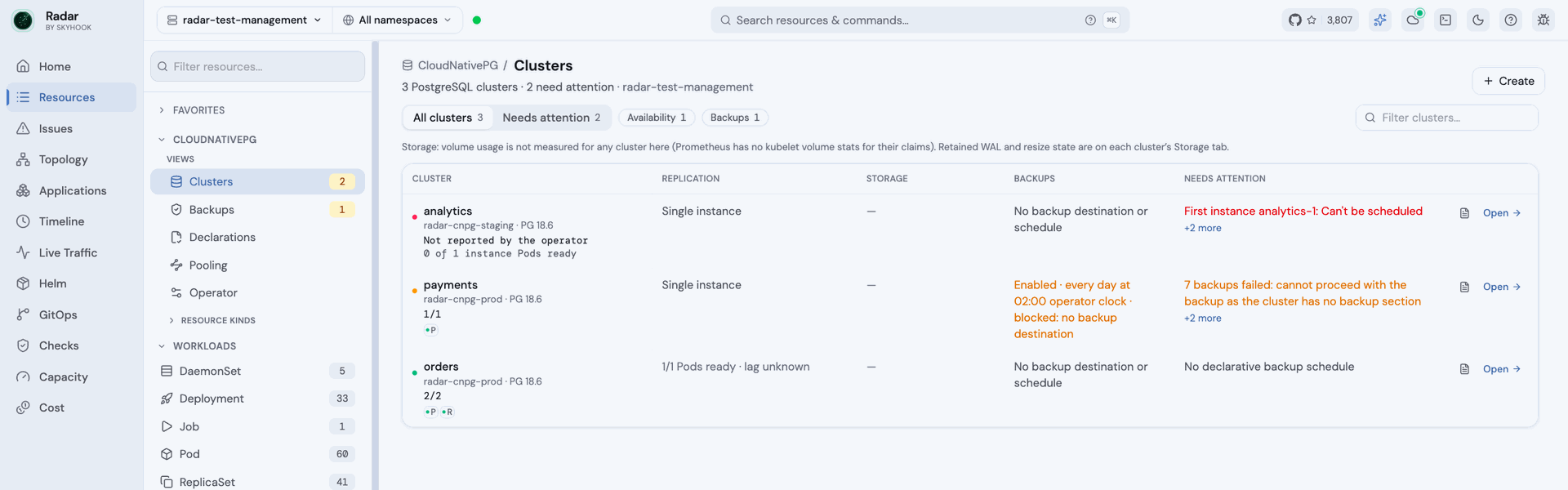Open the payments cluster via Open link
This screenshot has height=490, width=1568.
(x=1502, y=287)
